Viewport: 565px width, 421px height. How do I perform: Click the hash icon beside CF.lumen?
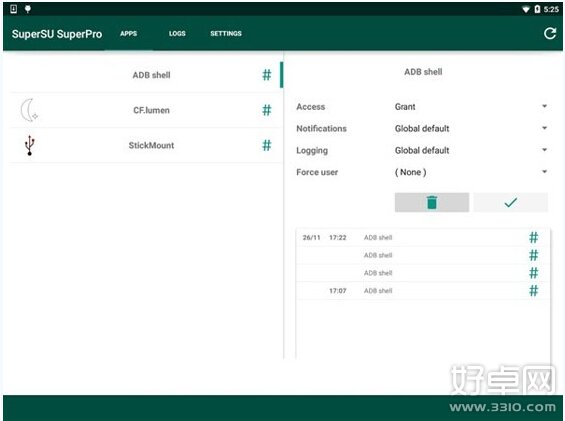(267, 110)
